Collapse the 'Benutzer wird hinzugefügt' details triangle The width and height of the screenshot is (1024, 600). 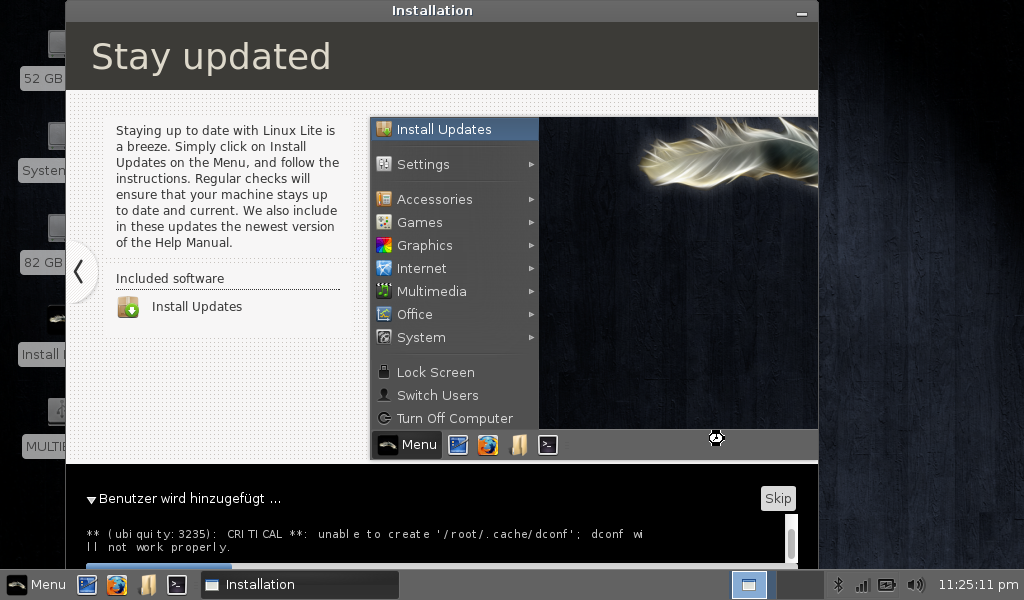click(91, 499)
